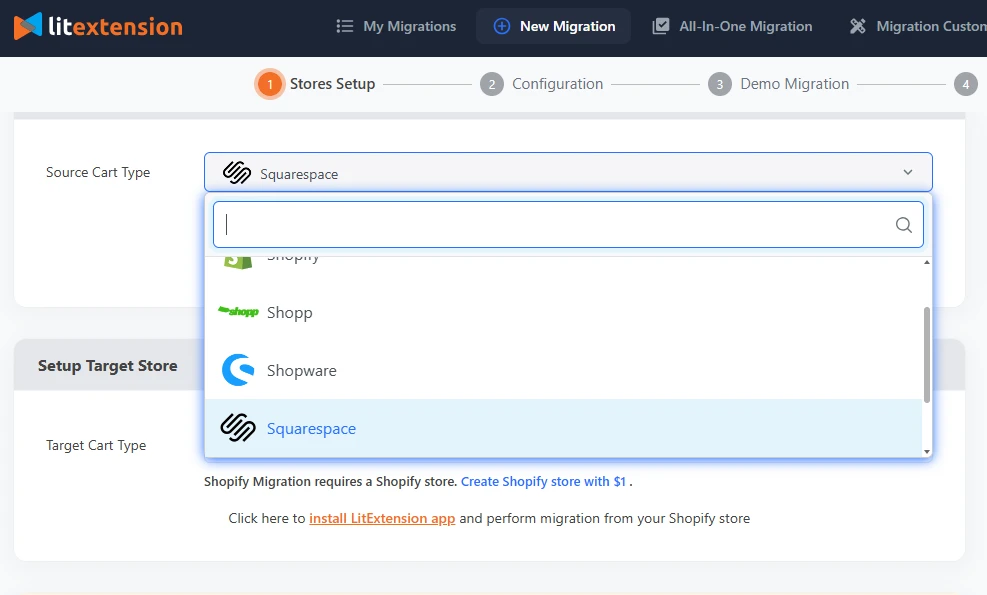Image resolution: width=987 pixels, height=595 pixels.
Task: Click the scrollbar down arrow in dropdown
Action: (927, 451)
